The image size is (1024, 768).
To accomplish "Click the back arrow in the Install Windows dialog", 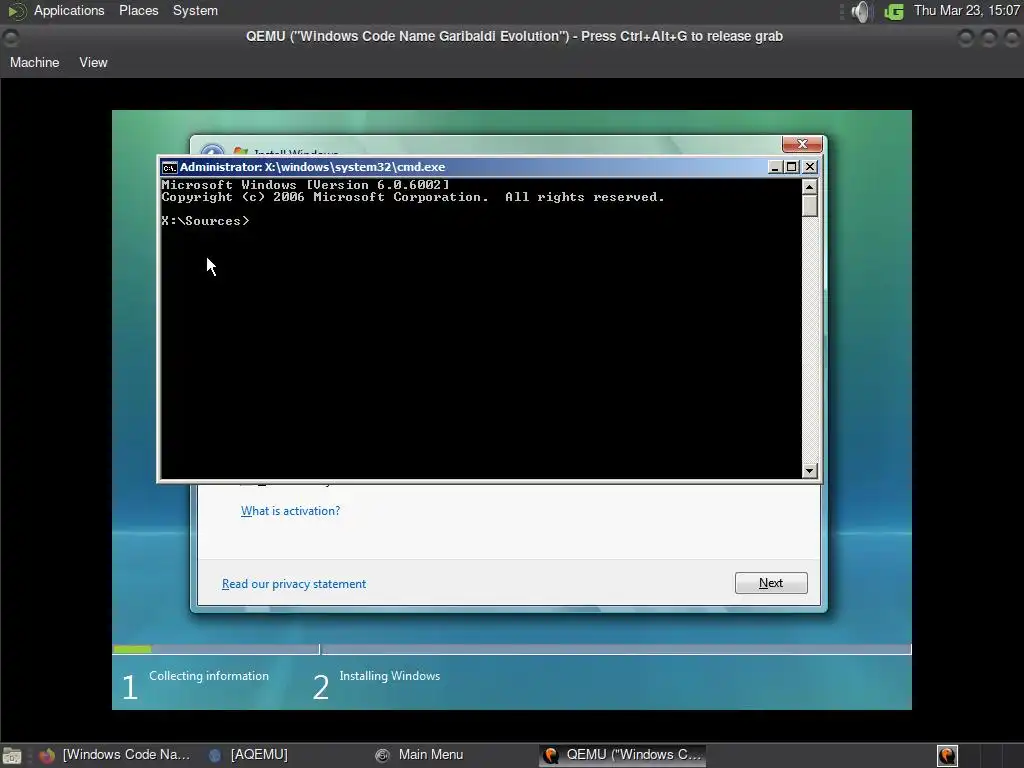I will pyautogui.click(x=212, y=150).
